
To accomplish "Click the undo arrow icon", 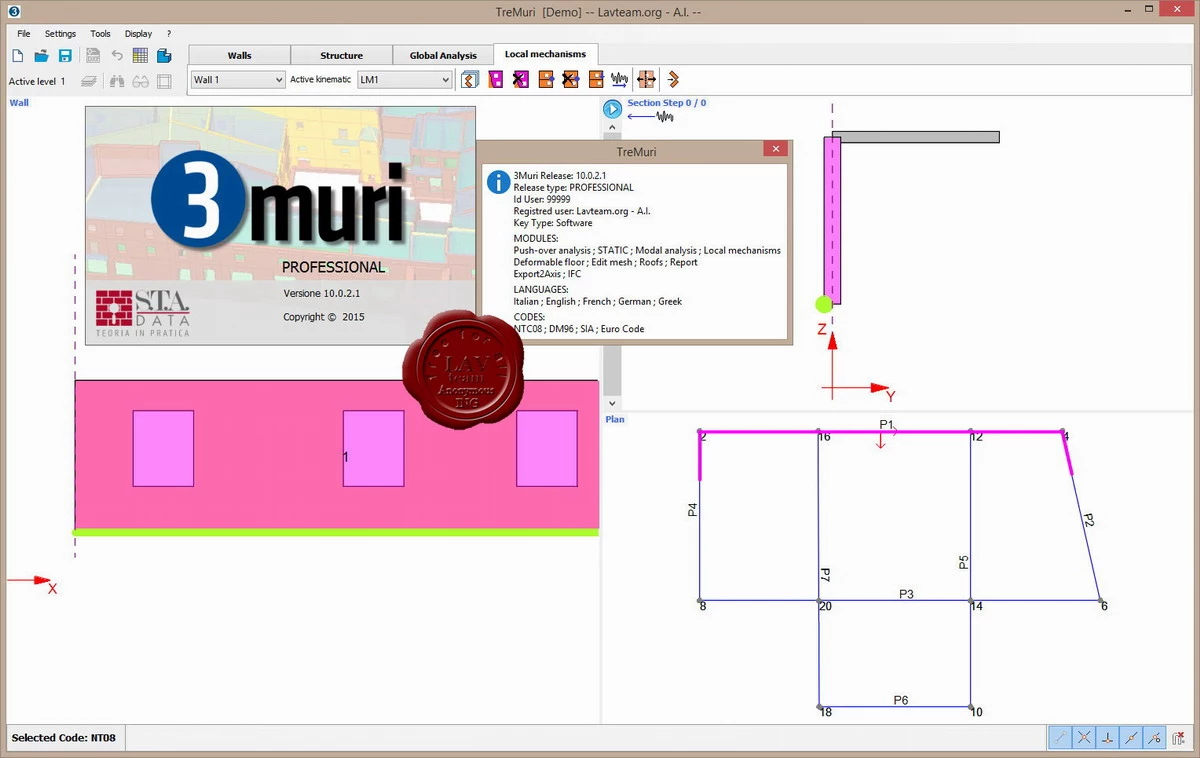I will [117, 56].
